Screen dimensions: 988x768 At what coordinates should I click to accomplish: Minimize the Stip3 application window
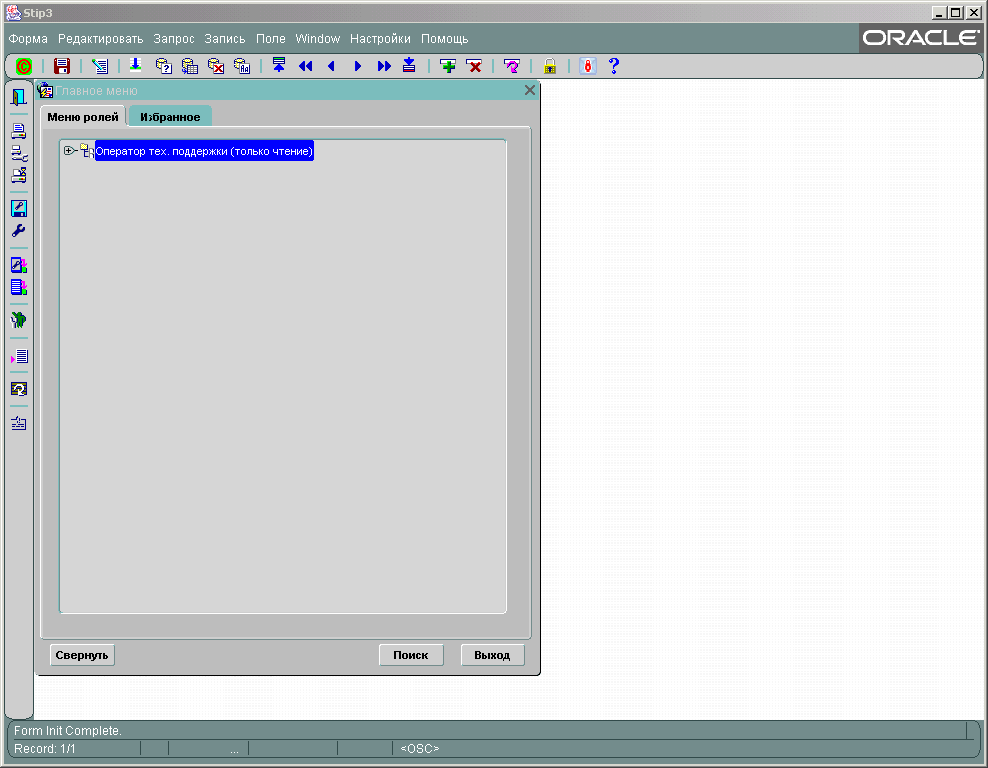(939, 13)
